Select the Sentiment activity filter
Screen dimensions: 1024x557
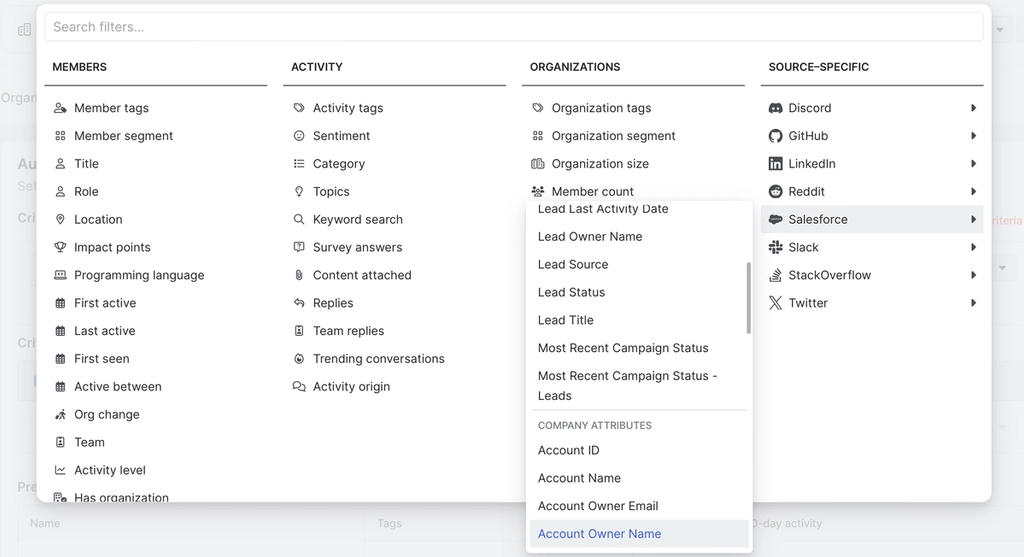coord(341,136)
